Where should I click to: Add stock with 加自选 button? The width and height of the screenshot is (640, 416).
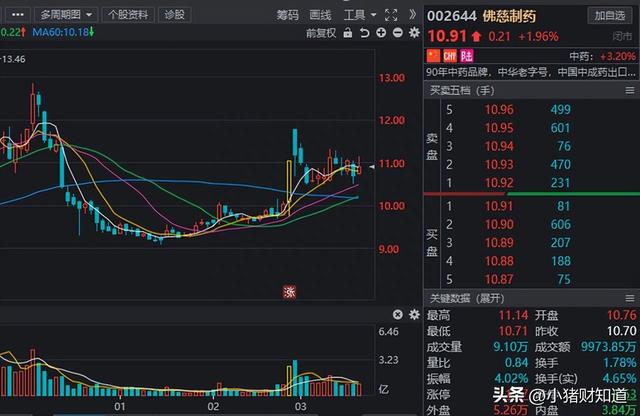tap(610, 16)
